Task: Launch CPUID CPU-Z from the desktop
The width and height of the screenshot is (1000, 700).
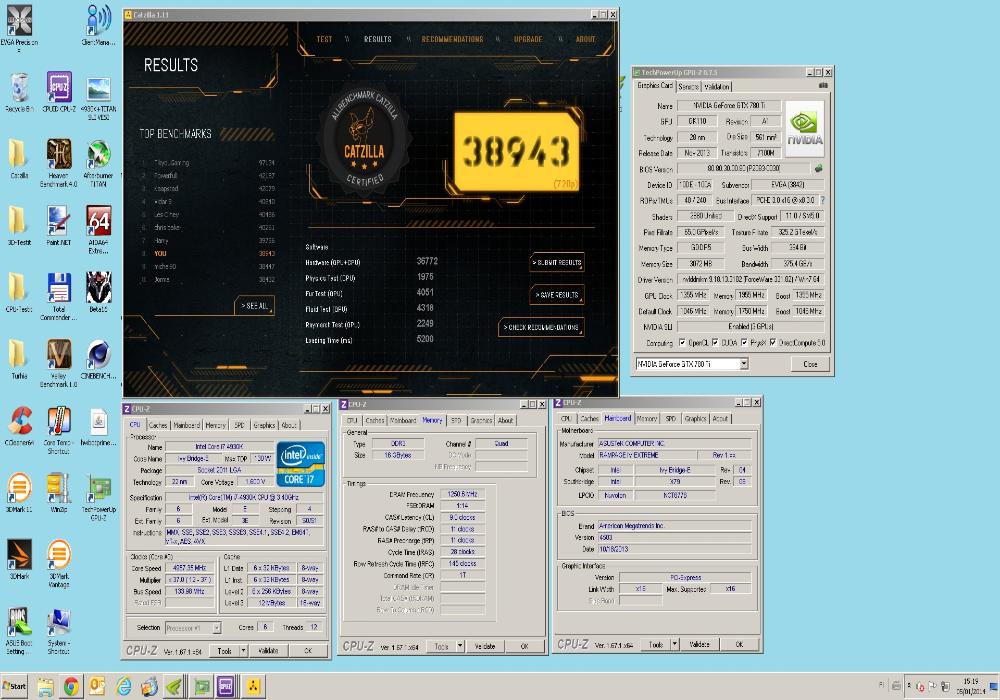Action: [59, 93]
